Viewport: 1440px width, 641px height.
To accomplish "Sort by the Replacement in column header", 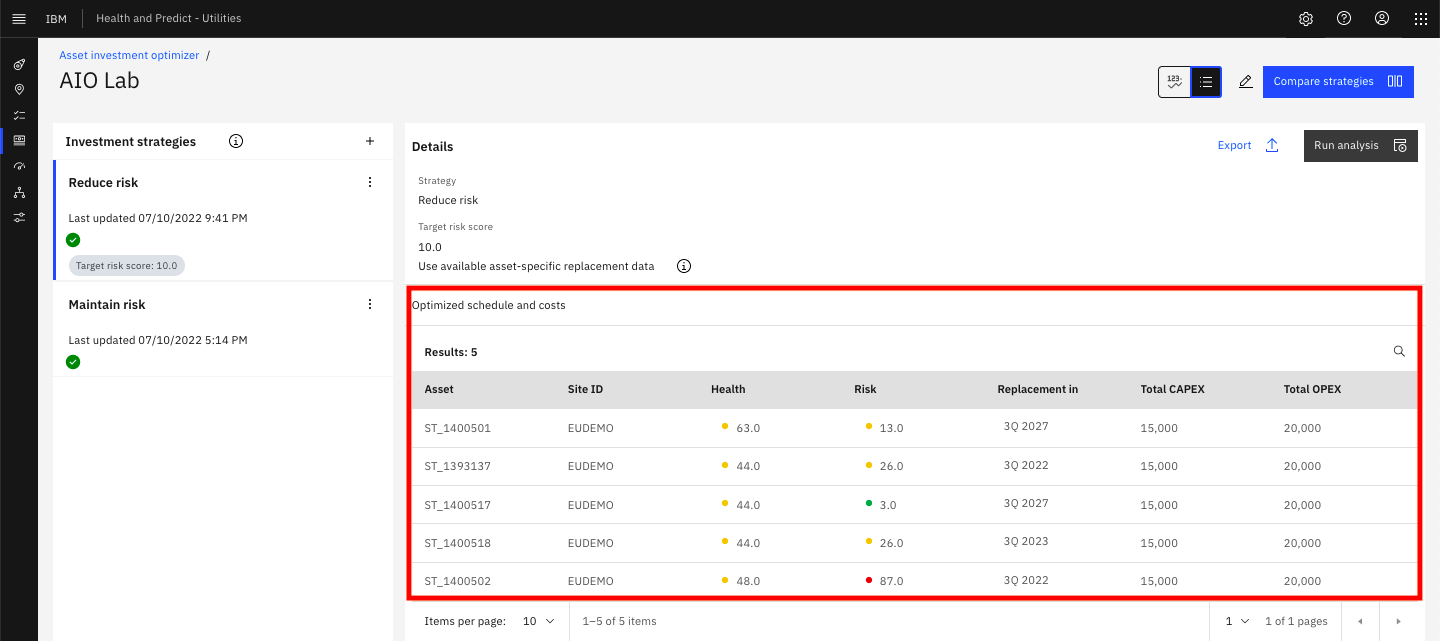I will 1037,390.
